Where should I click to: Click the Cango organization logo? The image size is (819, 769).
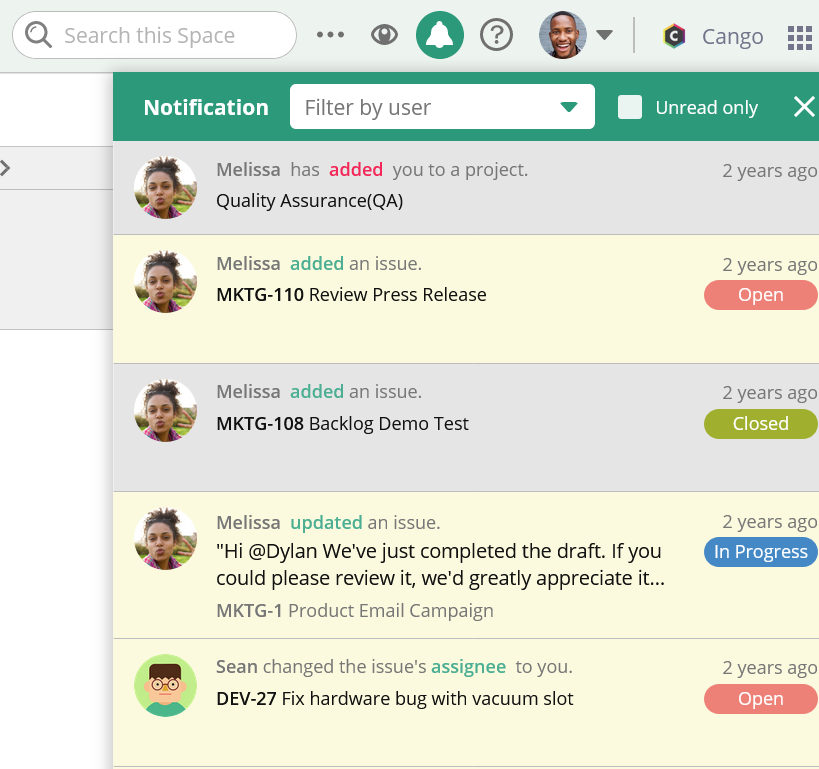[x=674, y=37]
